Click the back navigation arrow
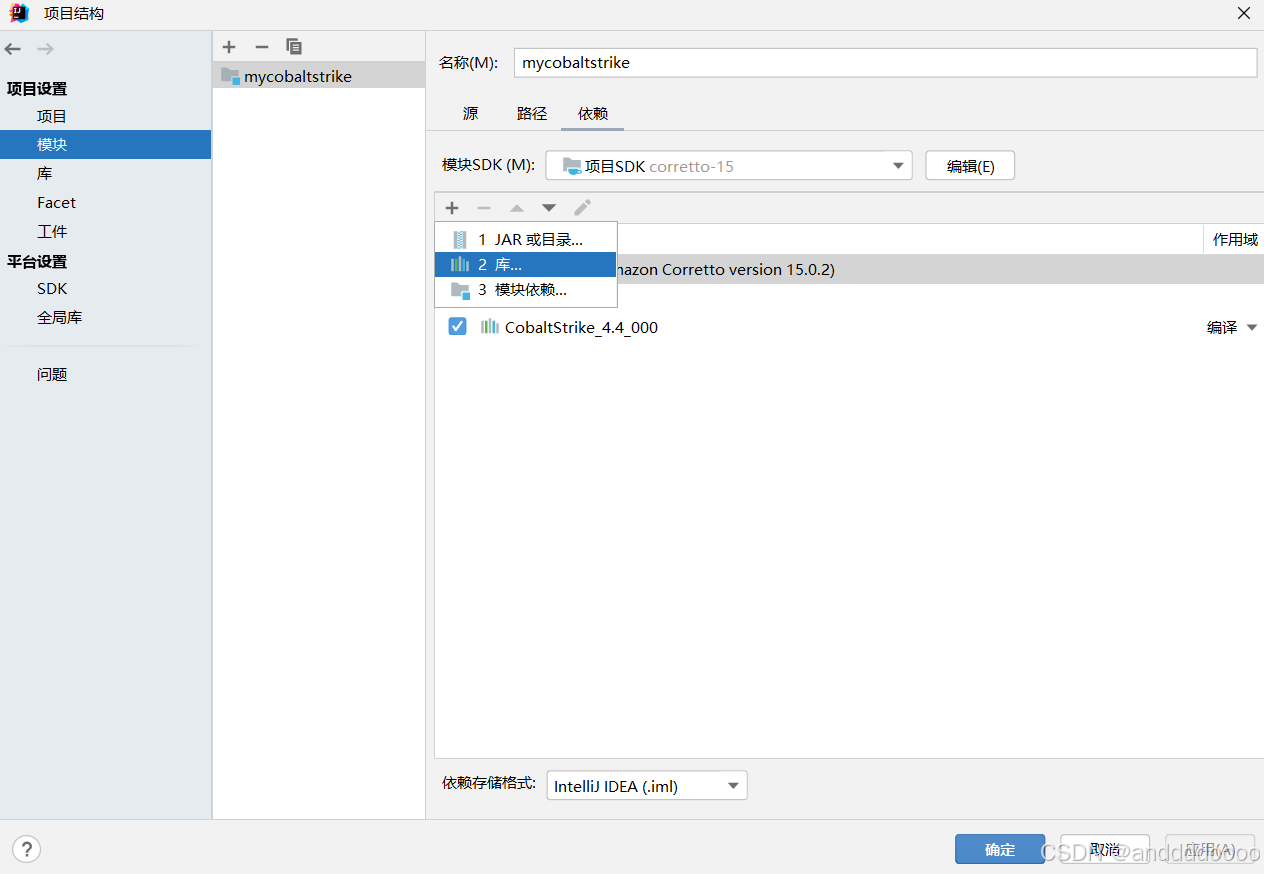Screen dimensions: 1264x874 click(13, 49)
